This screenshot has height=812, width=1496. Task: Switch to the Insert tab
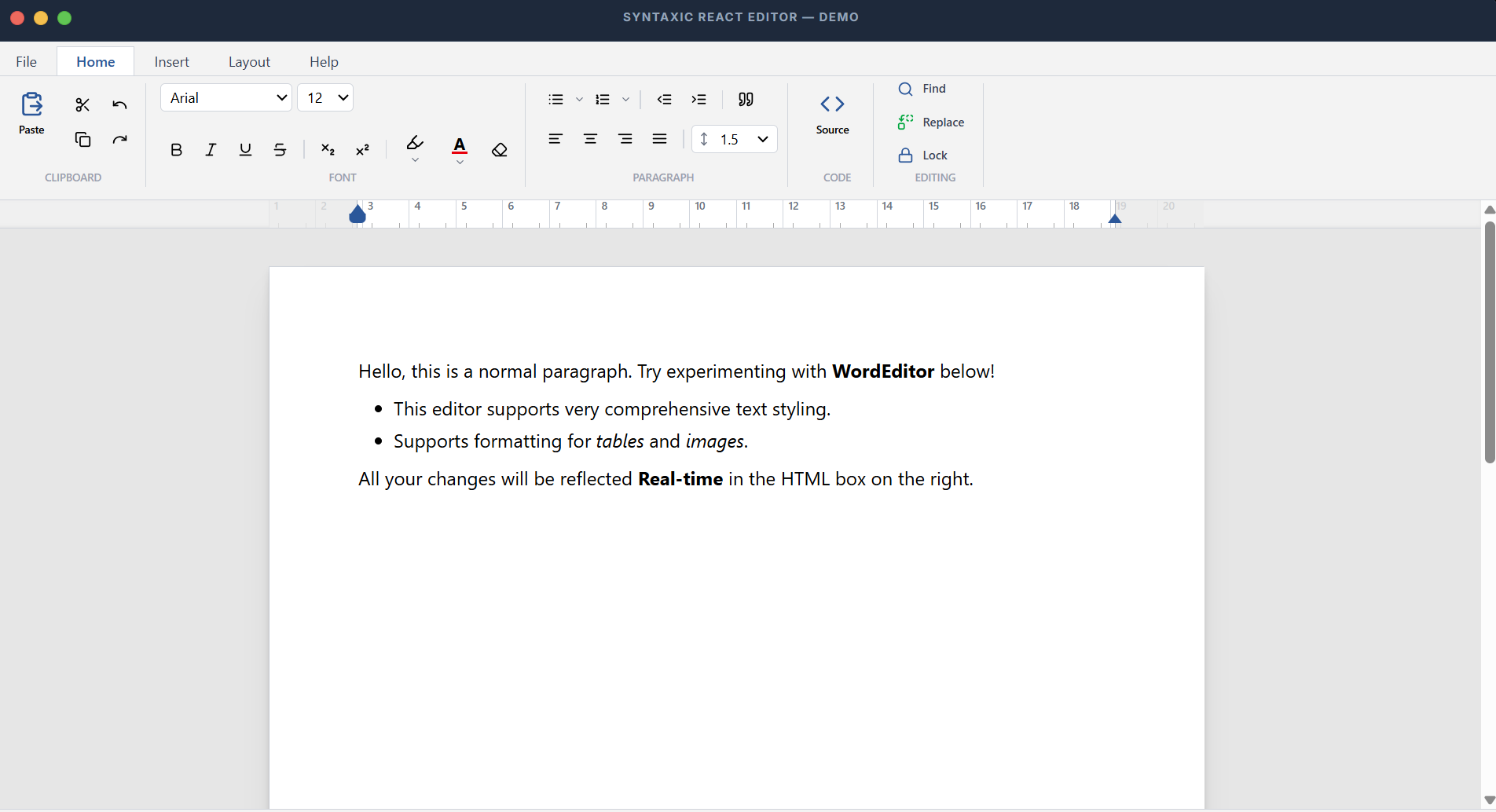coord(171,61)
